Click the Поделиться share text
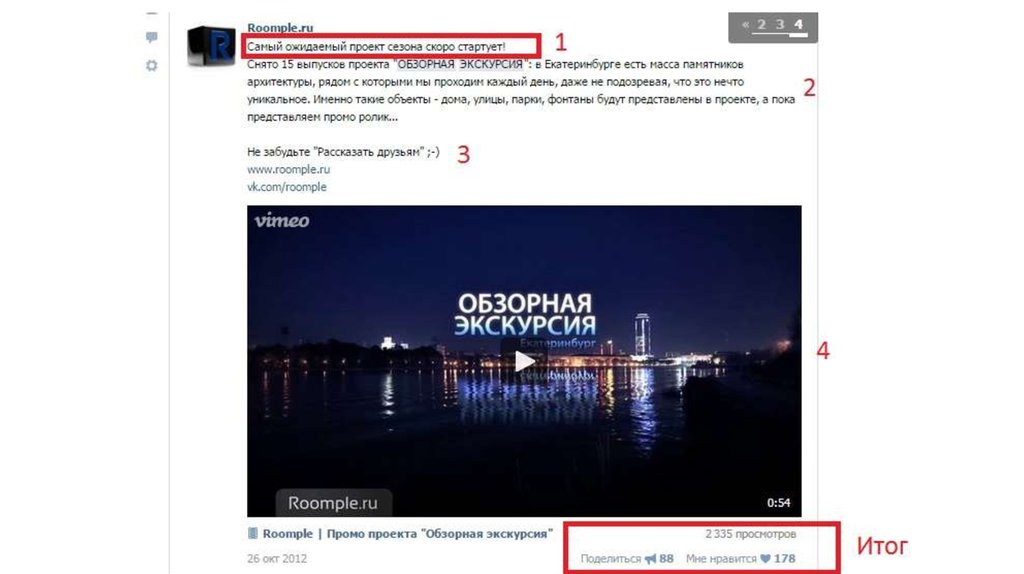 (x=611, y=559)
